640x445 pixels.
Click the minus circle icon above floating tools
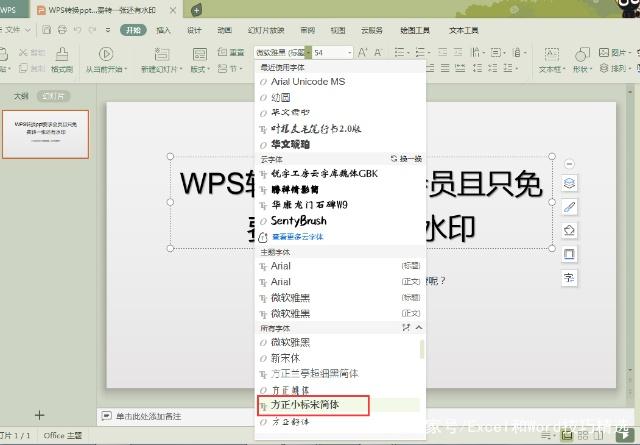tap(569, 164)
